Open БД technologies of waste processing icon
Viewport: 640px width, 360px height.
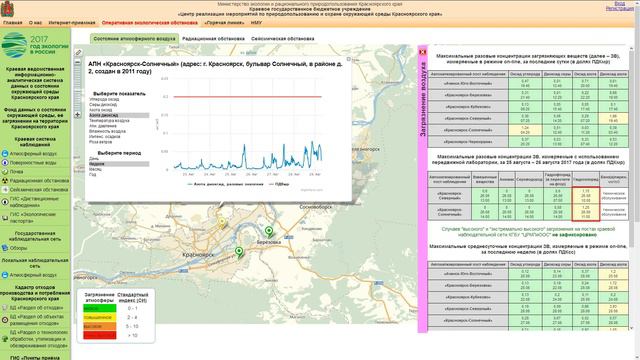[x=5, y=339]
